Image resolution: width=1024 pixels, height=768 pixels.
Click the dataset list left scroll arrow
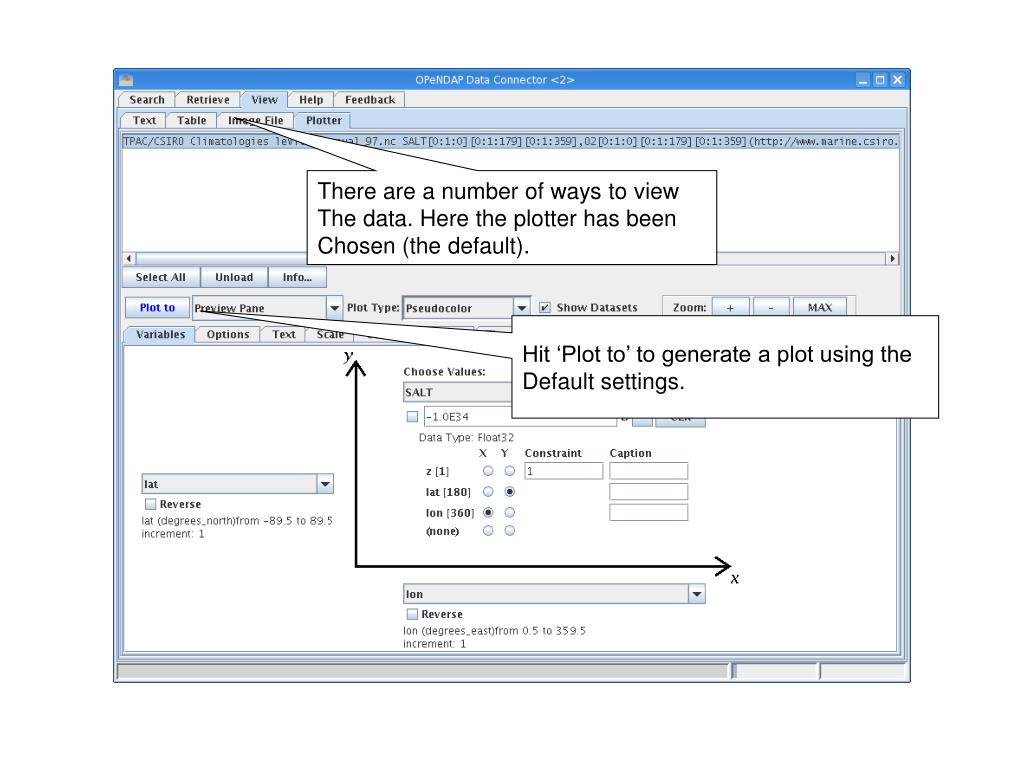click(129, 259)
